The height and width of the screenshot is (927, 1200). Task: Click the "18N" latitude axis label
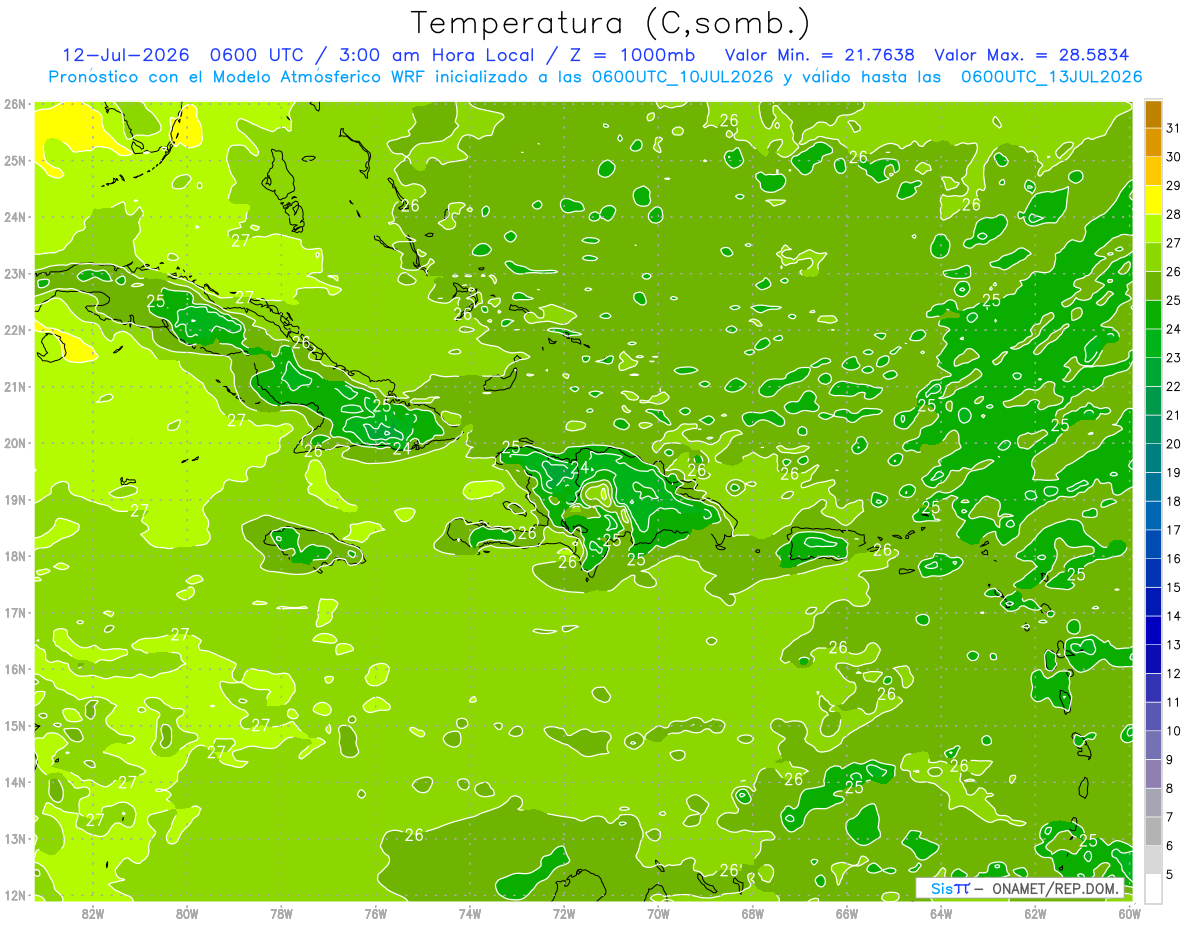click(15, 556)
